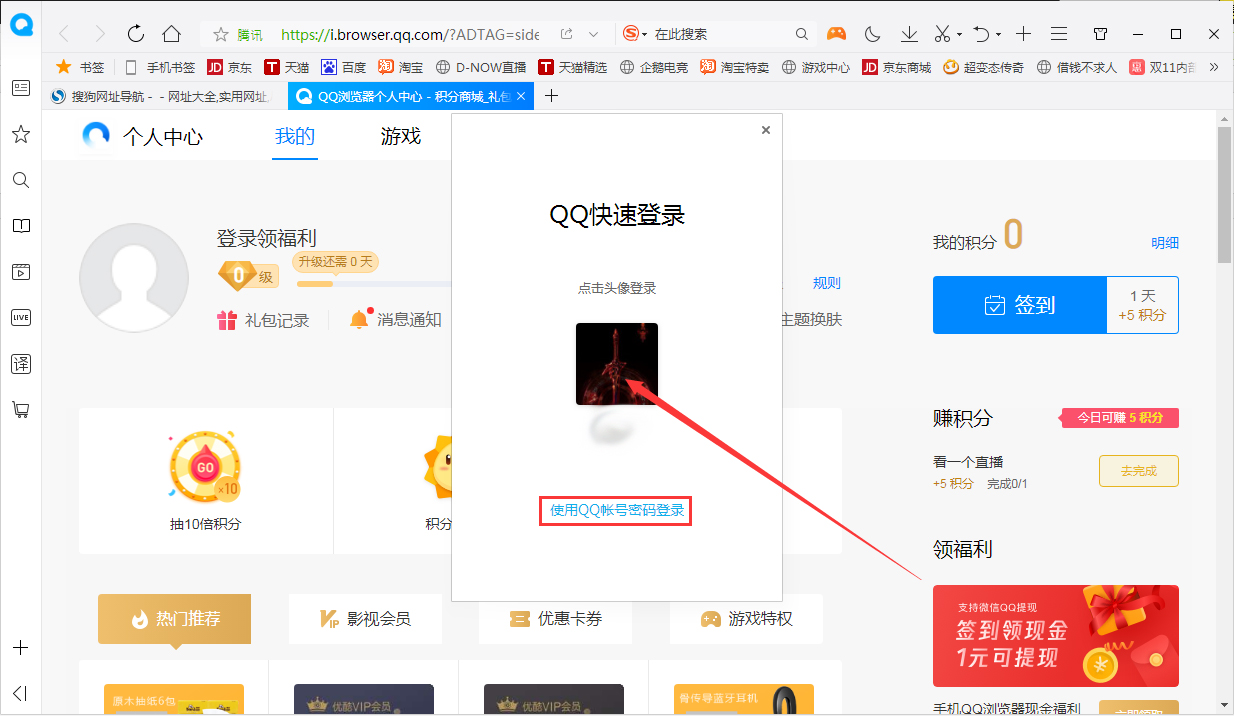This screenshot has width=1234, height=716.
Task: Click the download manager icon
Action: click(x=909, y=33)
